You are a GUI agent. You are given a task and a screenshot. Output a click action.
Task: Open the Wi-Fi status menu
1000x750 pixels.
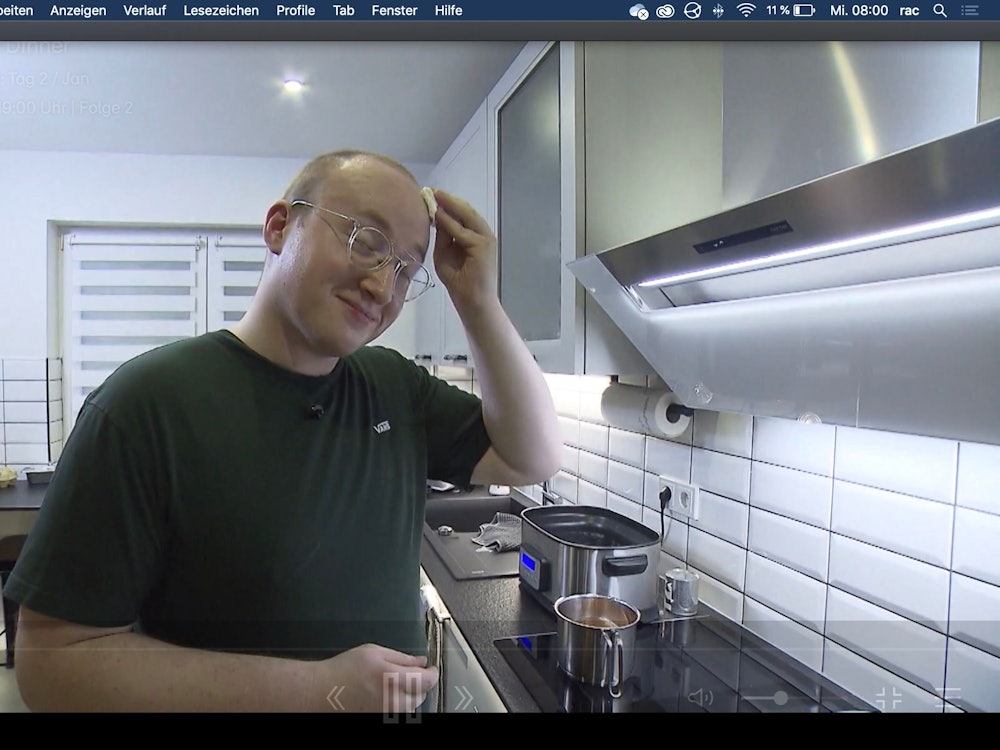pos(746,10)
